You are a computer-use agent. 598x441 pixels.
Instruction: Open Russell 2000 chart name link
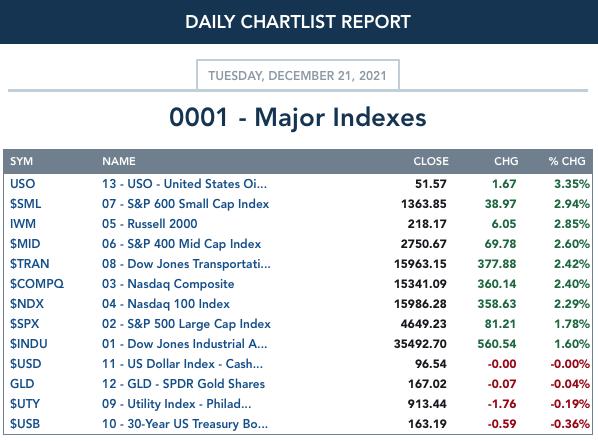pyautogui.click(x=150, y=224)
